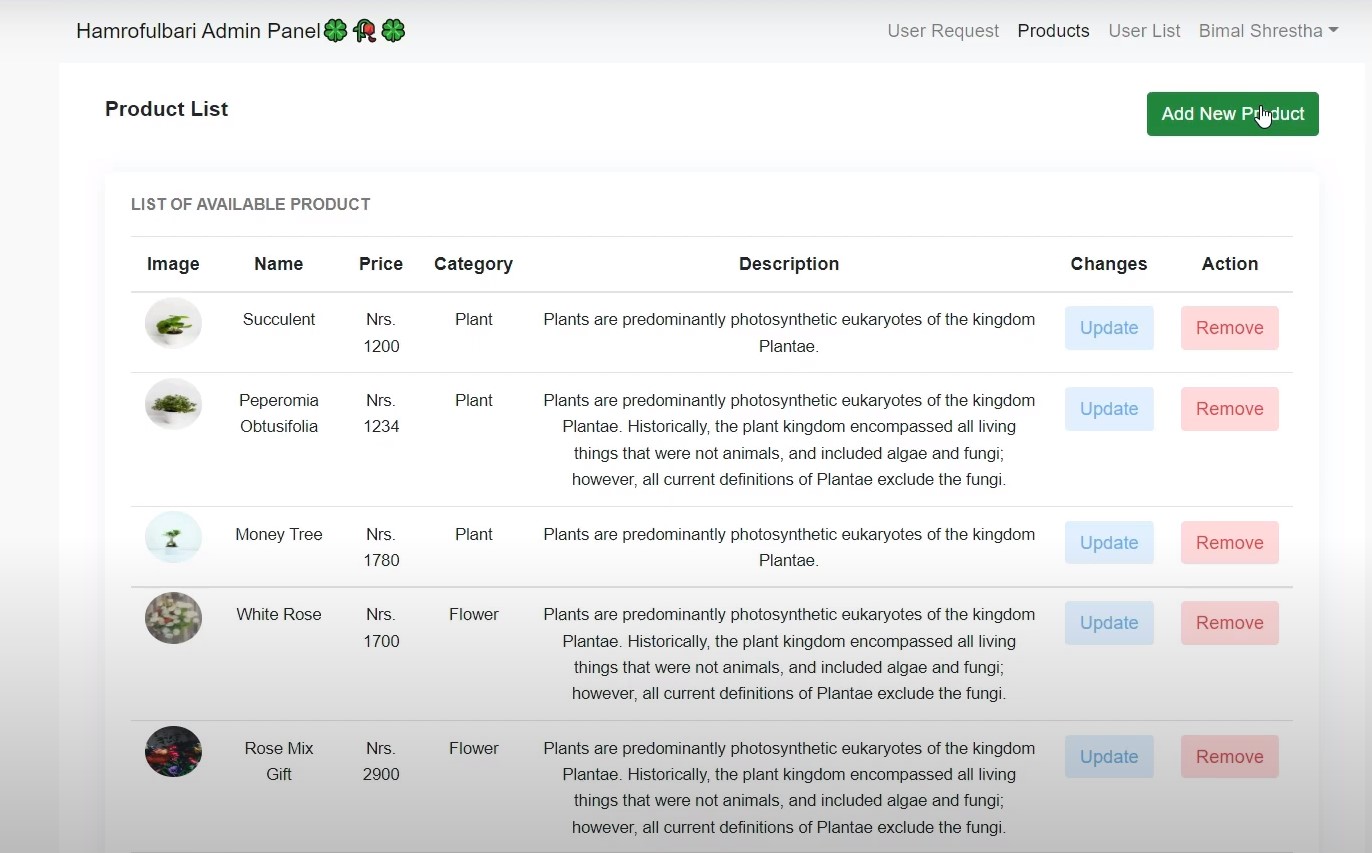Click the rose emoji in the site title

(x=364, y=31)
